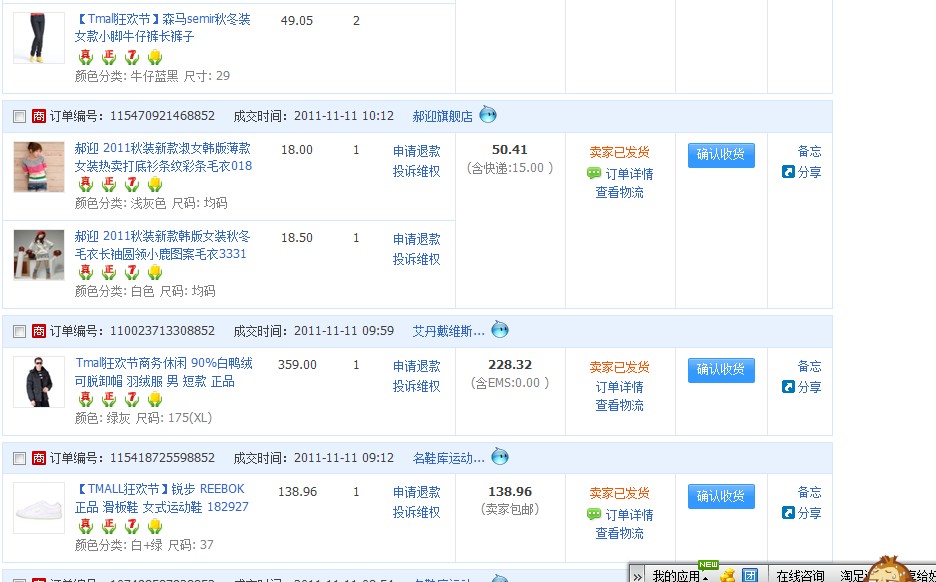Click 备忘 for the 138.96 order

click(x=809, y=492)
